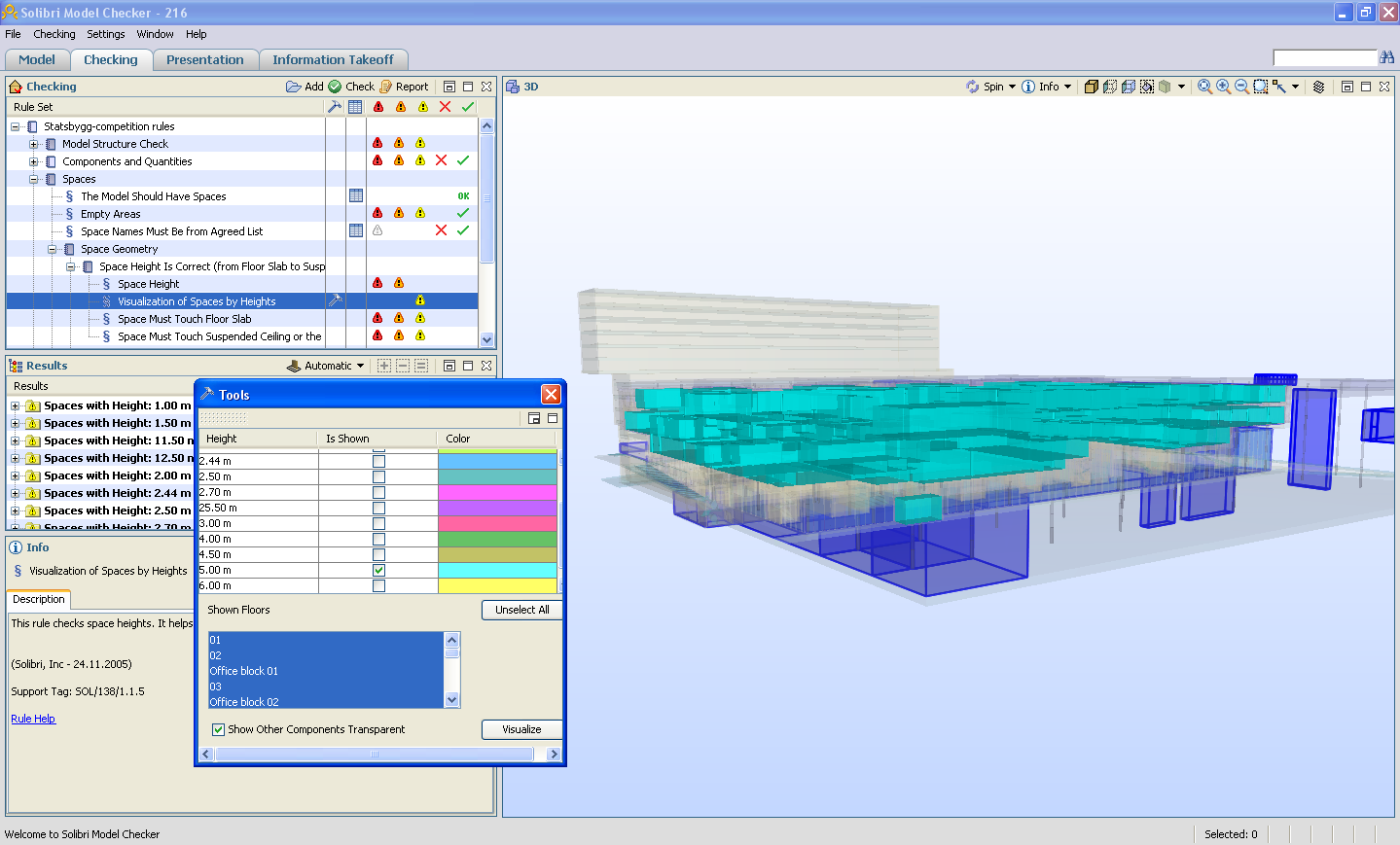Click the zoom to window selection icon
Screen dimensions: 1400x845
click(x=1261, y=87)
